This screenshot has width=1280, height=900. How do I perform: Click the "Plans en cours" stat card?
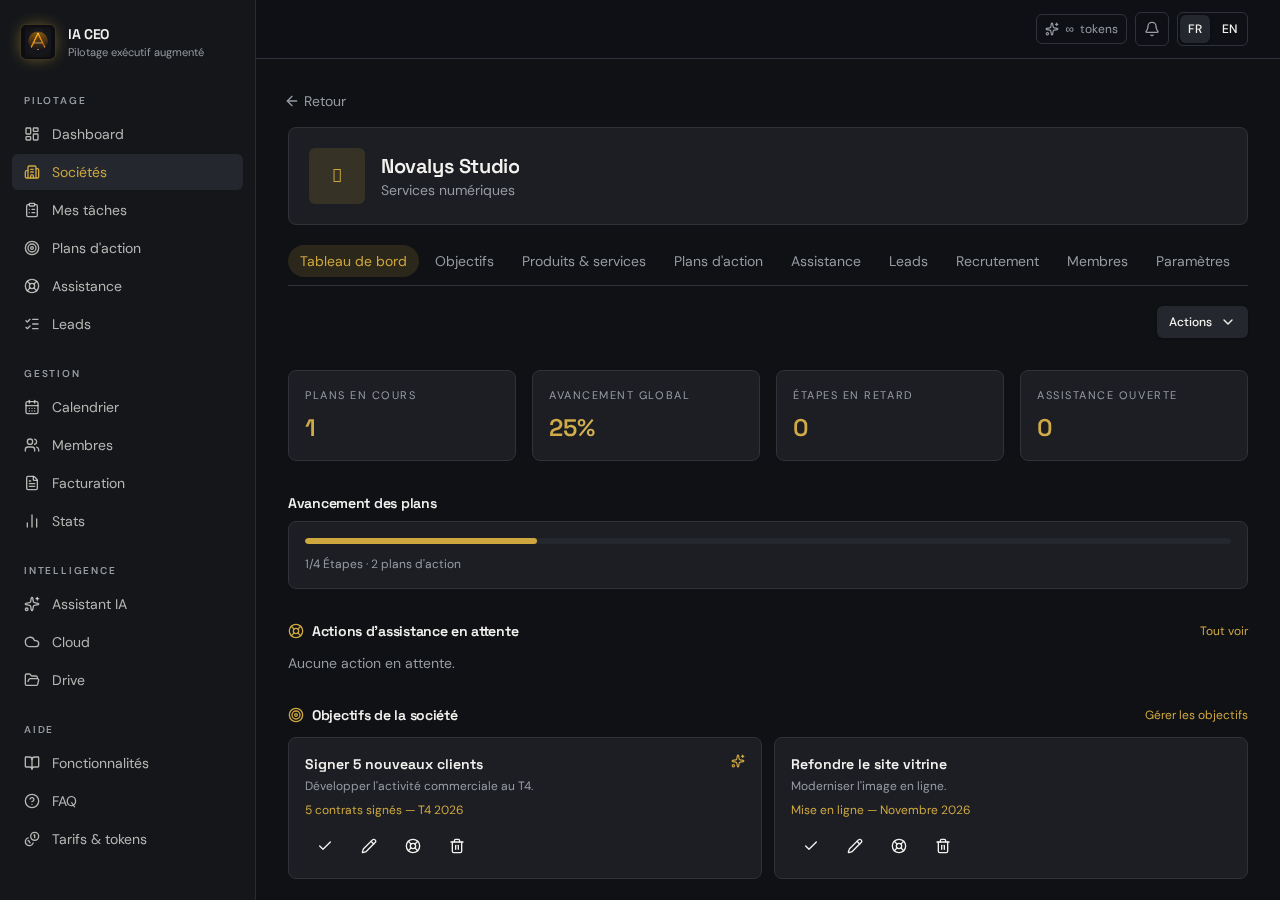tap(402, 415)
